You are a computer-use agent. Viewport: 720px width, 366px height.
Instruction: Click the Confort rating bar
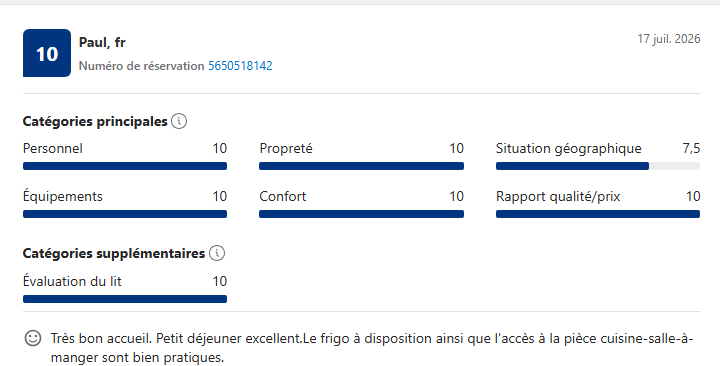tap(361, 214)
